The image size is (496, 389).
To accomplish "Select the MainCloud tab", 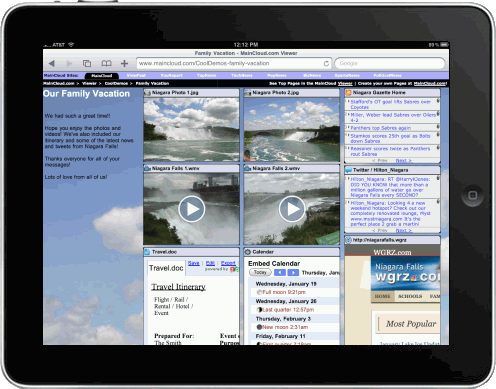I will click(x=102, y=76).
